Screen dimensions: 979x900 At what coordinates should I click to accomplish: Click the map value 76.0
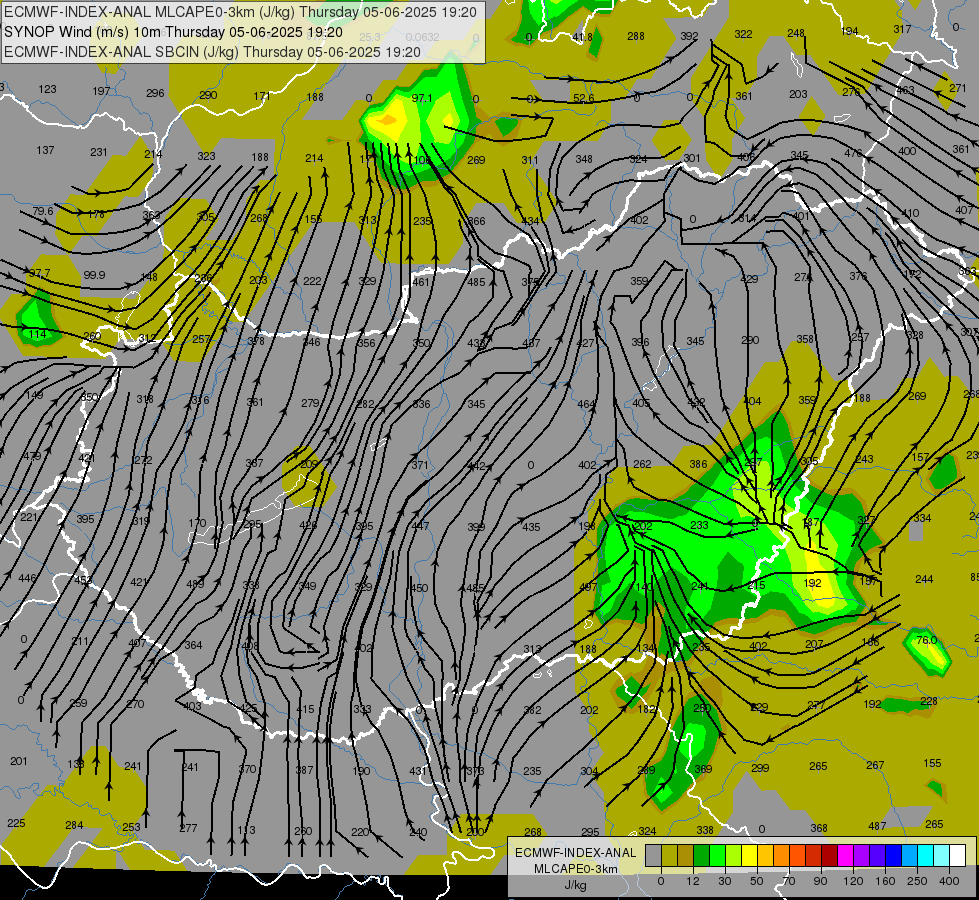[x=927, y=640]
